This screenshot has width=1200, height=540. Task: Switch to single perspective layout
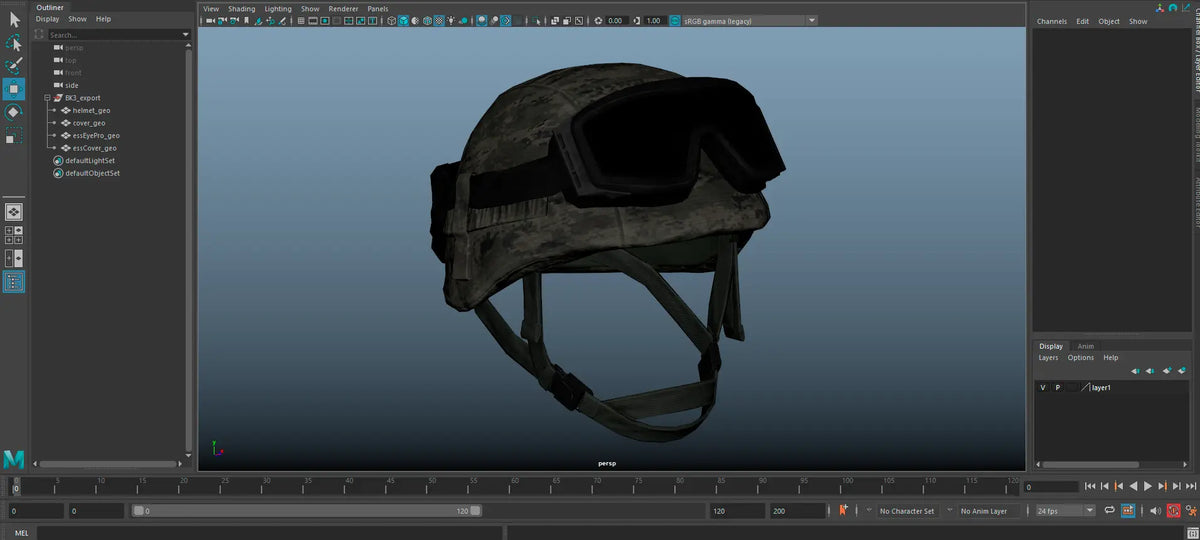tap(14, 212)
